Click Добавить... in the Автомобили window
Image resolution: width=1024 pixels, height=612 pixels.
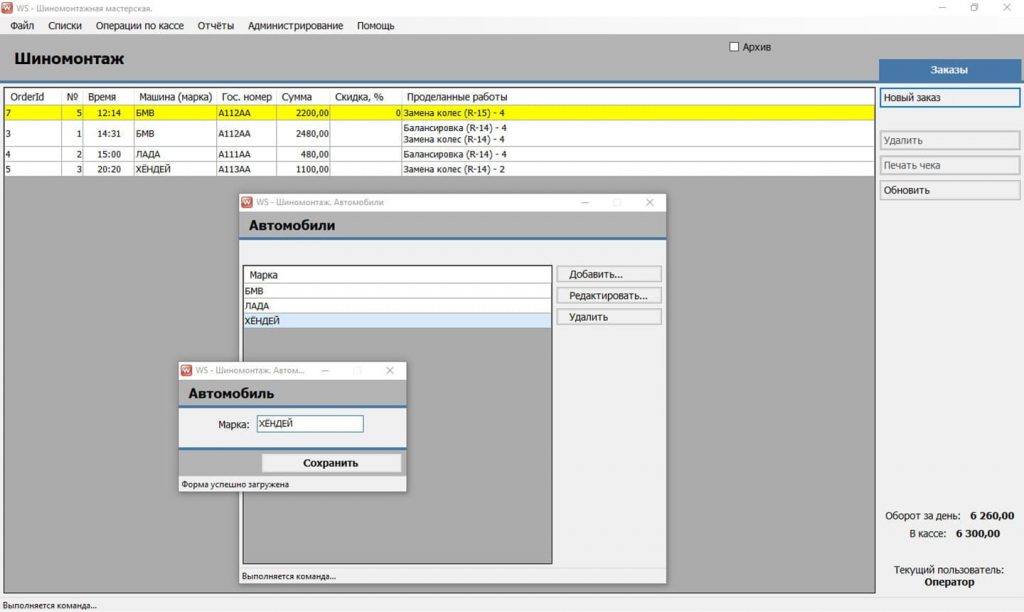[609, 274]
